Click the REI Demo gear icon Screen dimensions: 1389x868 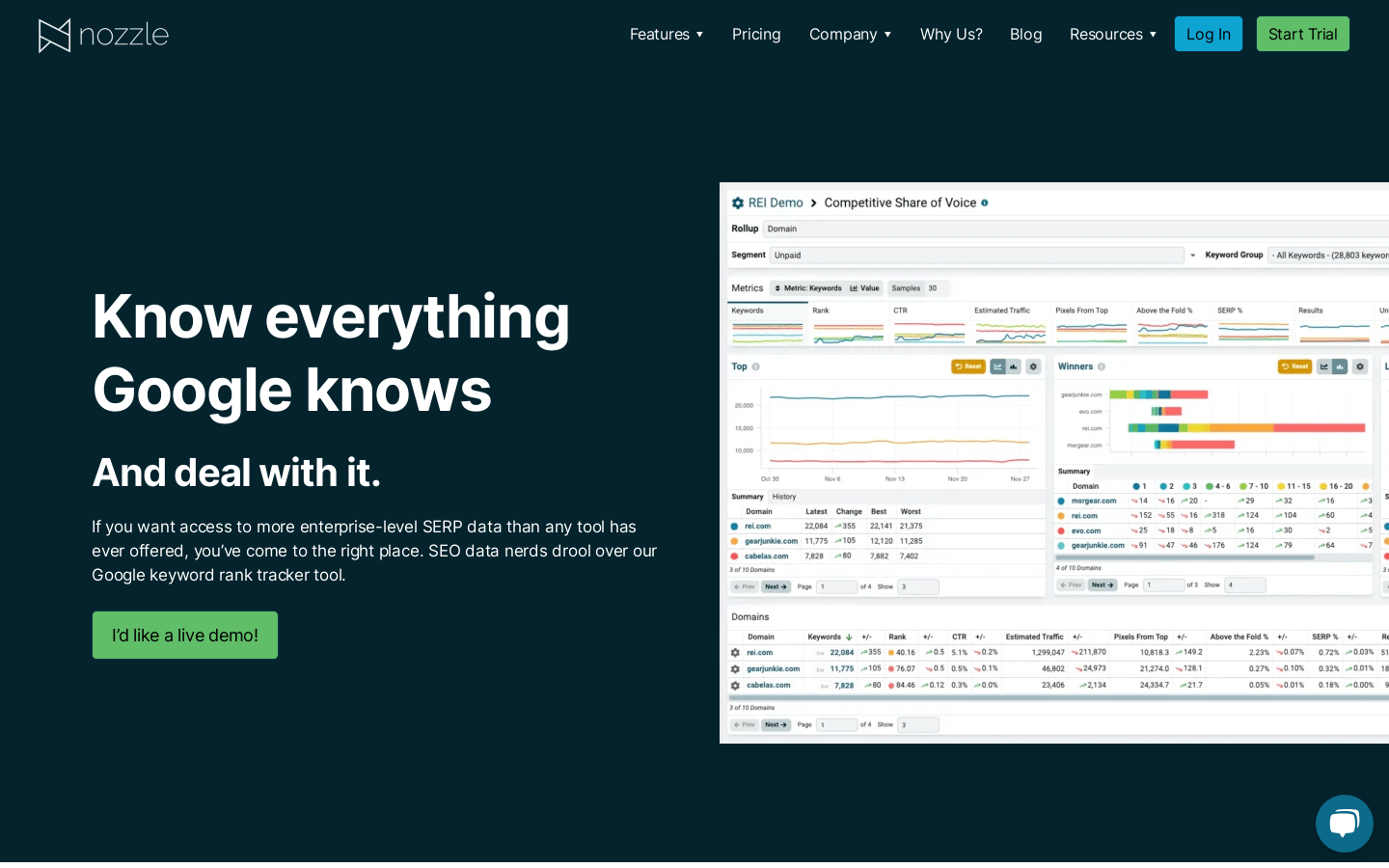[x=738, y=203]
